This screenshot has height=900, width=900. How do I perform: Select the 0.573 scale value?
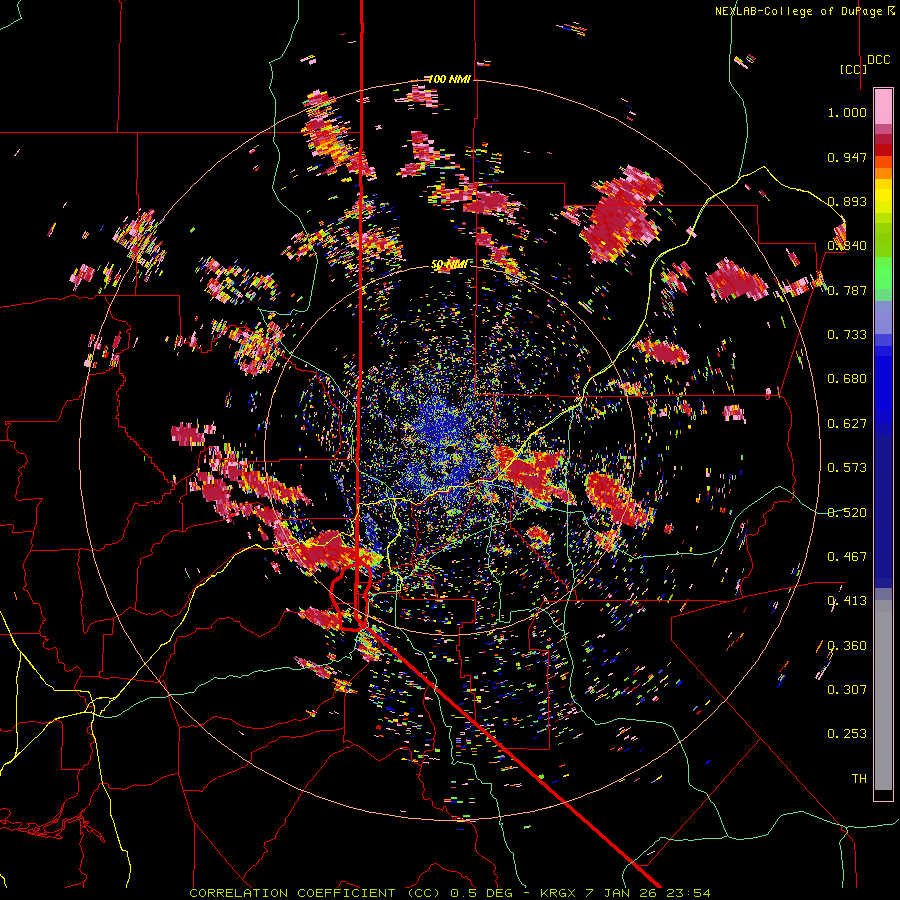tap(847, 468)
